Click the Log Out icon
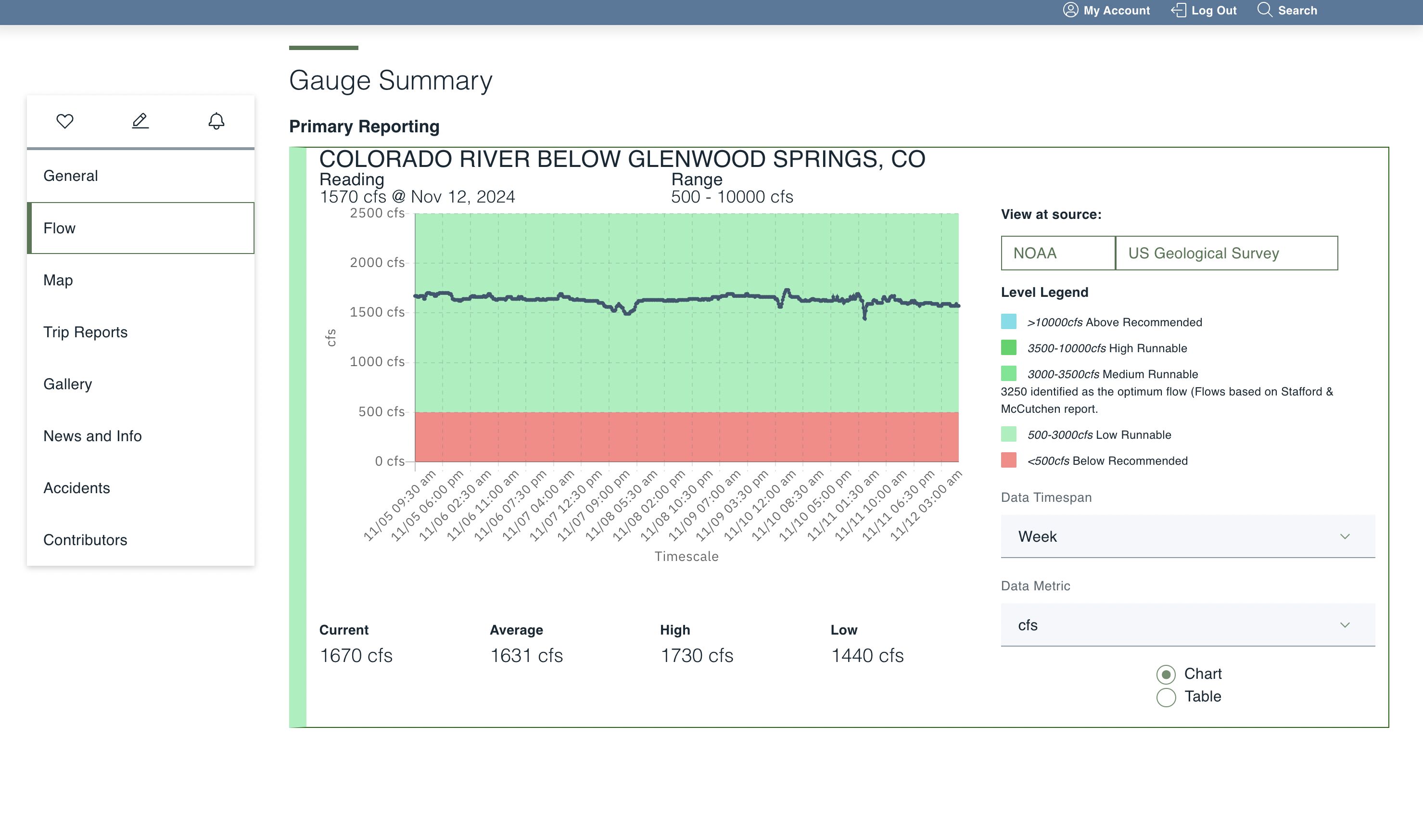Screen dimensions: 1423x840 [1179, 10]
